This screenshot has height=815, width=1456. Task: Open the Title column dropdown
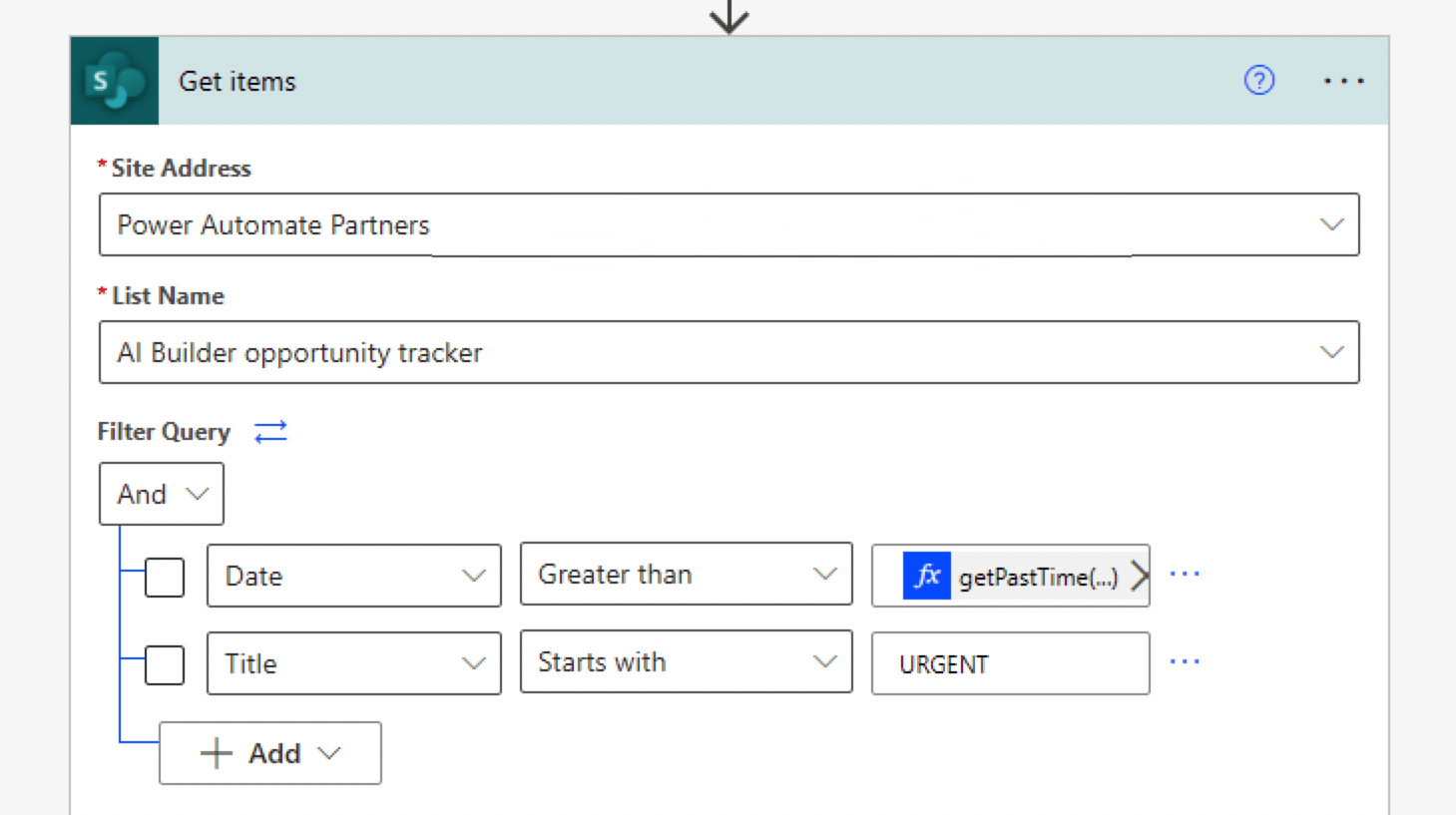(353, 663)
